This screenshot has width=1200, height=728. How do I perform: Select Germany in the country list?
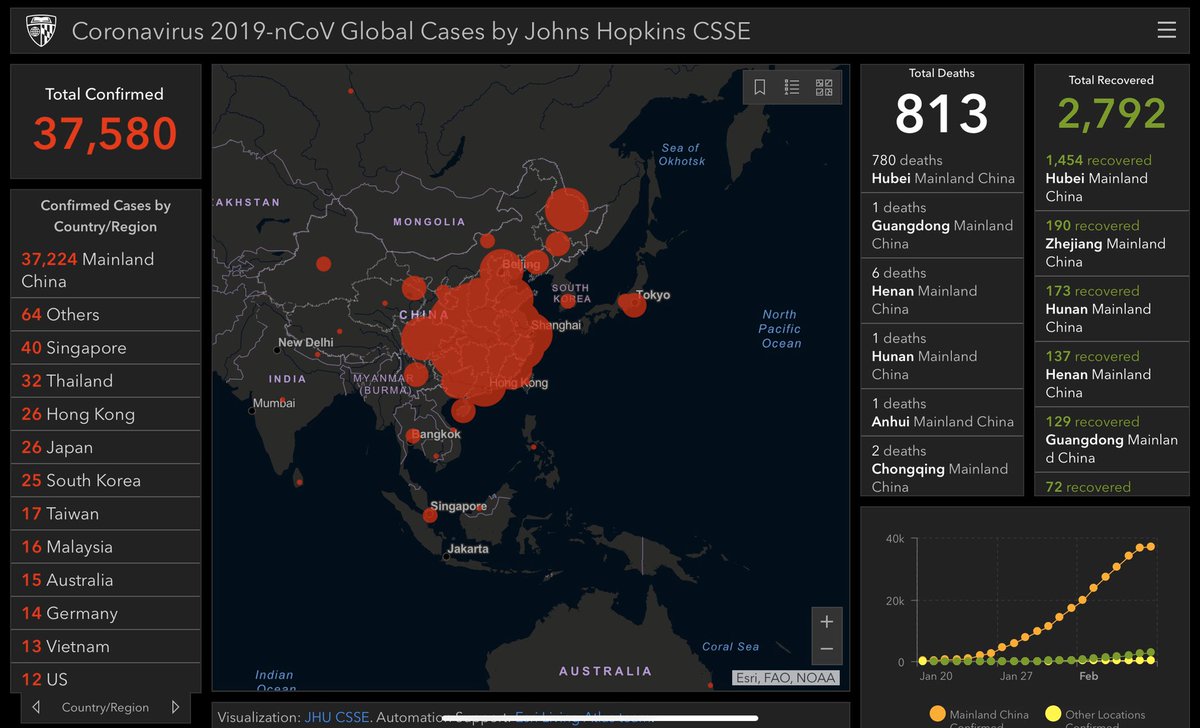coord(106,613)
